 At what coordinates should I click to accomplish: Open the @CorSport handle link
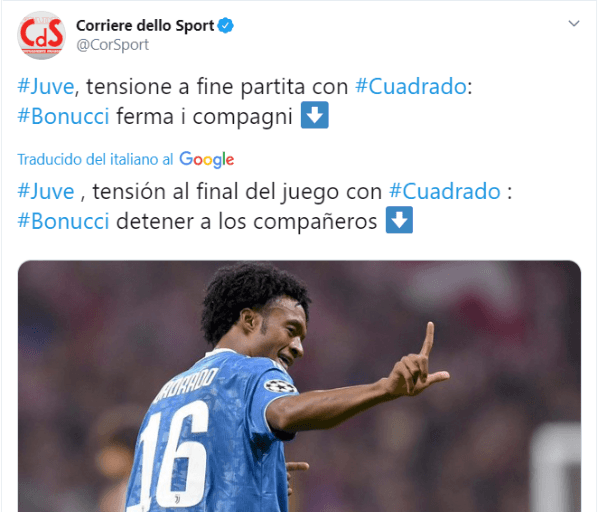pyautogui.click(x=113, y=45)
